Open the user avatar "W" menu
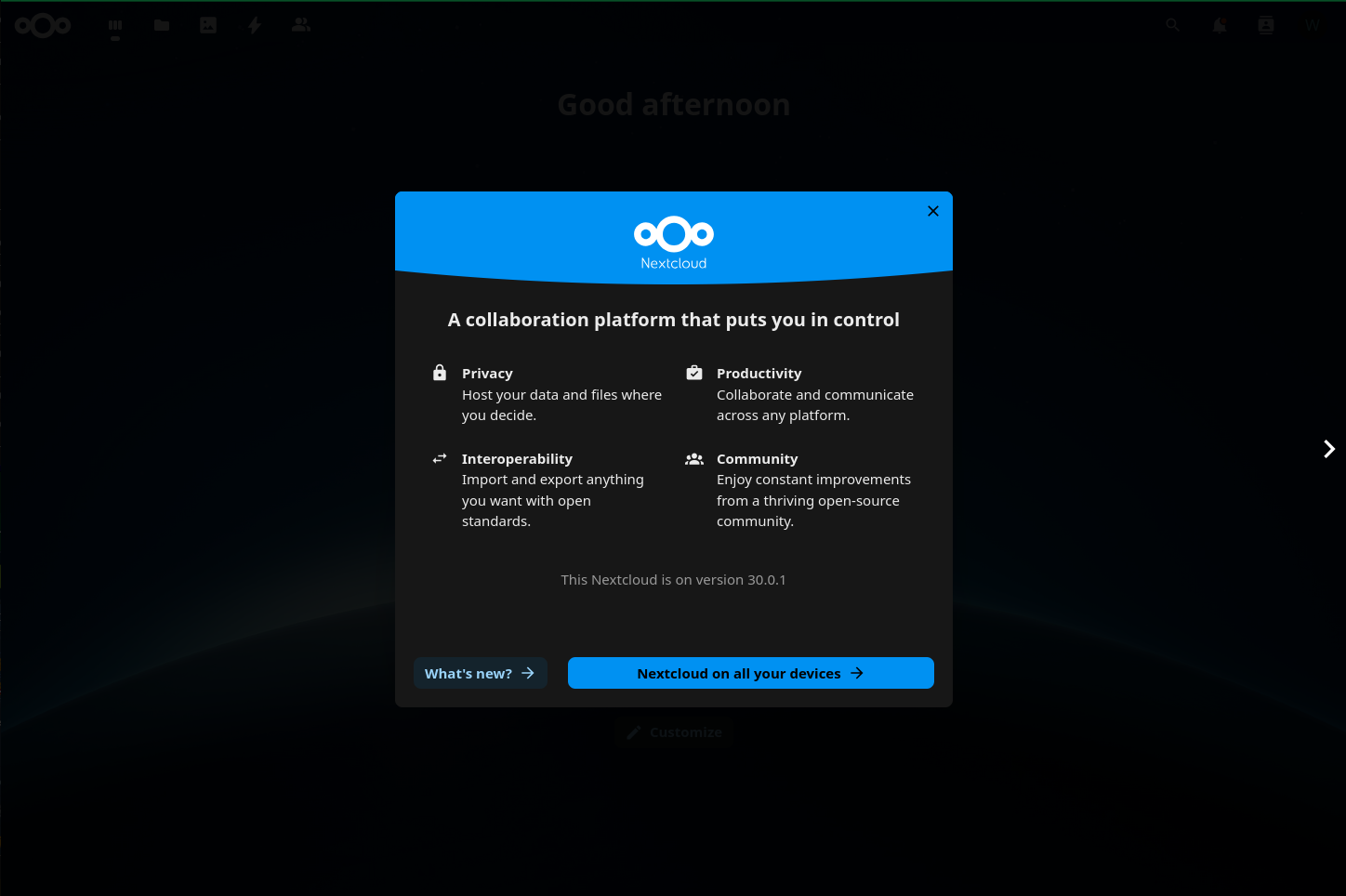 1313,26
